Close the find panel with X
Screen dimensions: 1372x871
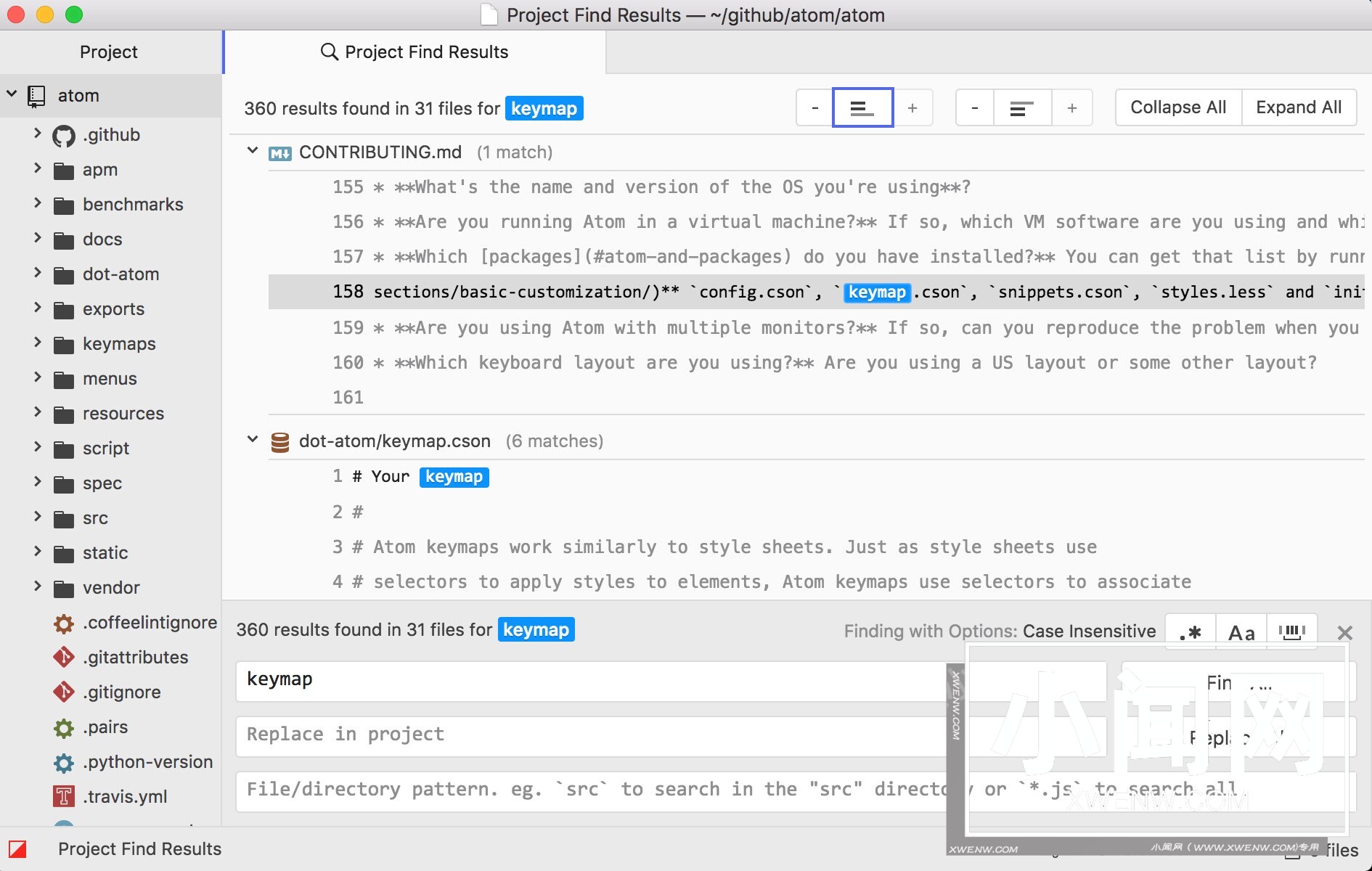(x=1344, y=632)
